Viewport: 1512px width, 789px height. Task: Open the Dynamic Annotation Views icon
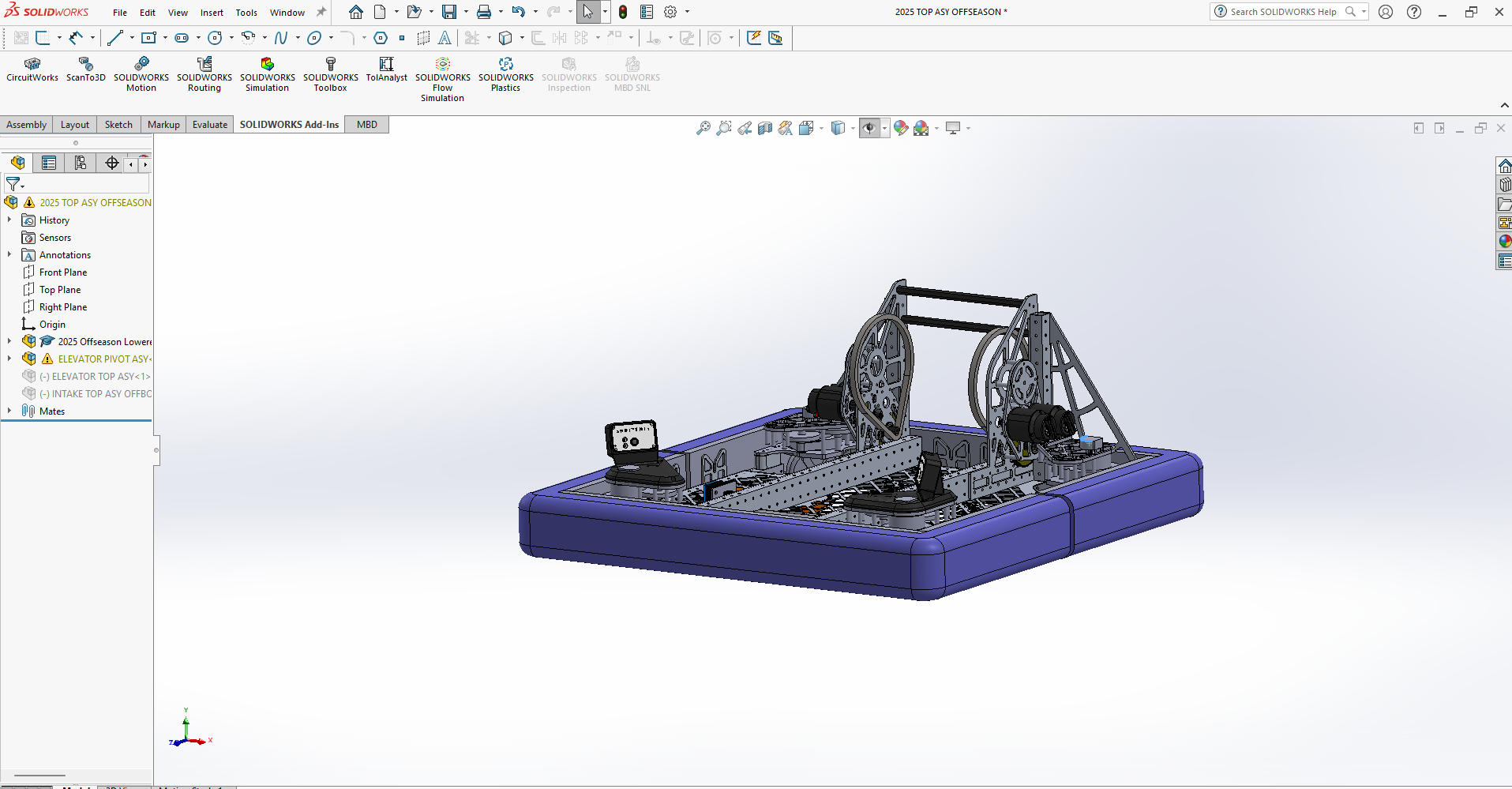click(x=786, y=128)
